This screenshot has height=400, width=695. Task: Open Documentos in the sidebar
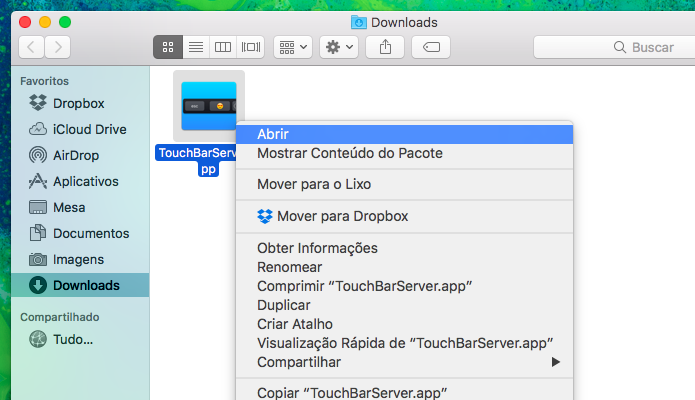pyautogui.click(x=80, y=233)
